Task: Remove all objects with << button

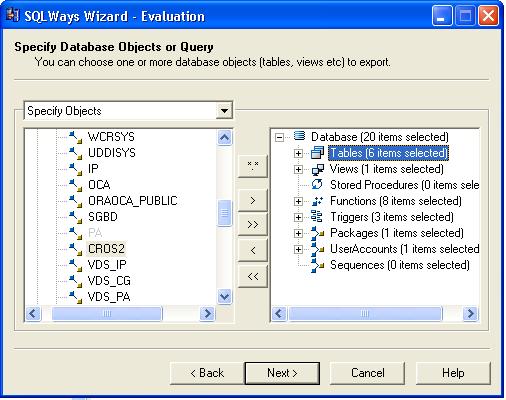Action: [253, 276]
